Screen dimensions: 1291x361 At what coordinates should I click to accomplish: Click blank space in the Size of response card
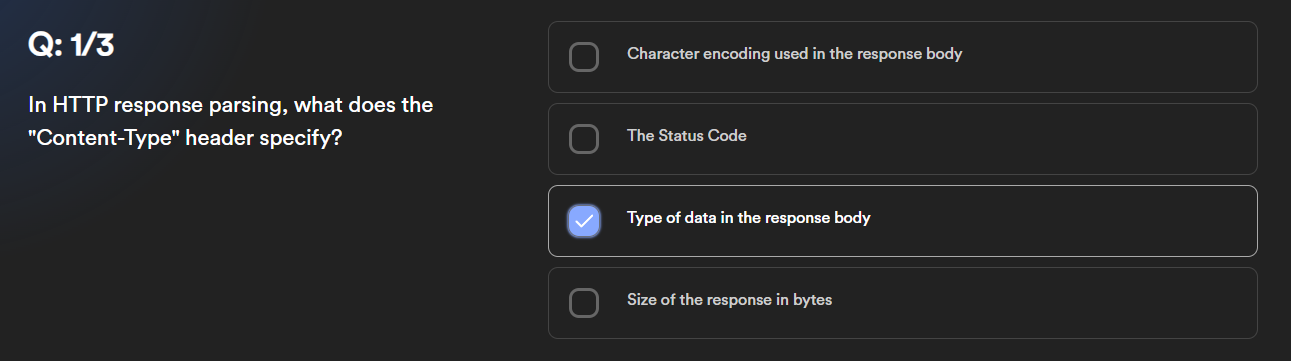(x=1040, y=303)
